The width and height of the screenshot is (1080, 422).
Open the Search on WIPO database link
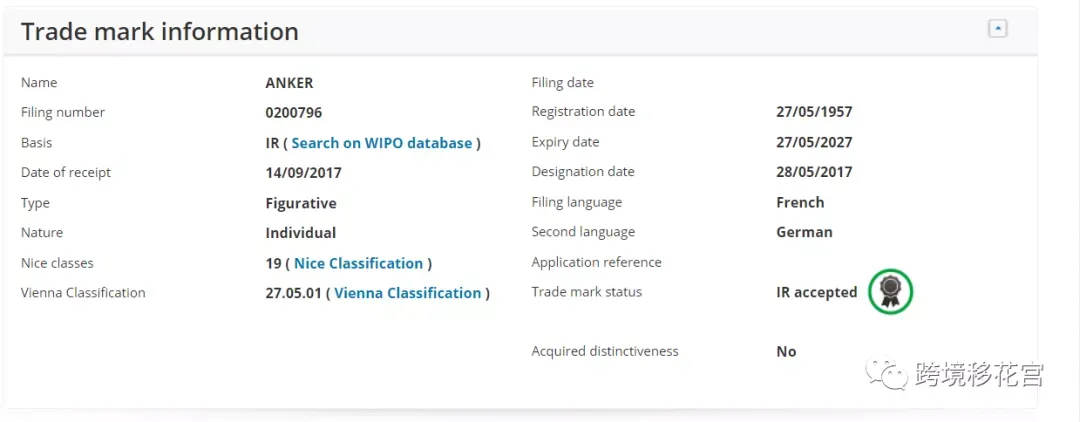pos(382,143)
